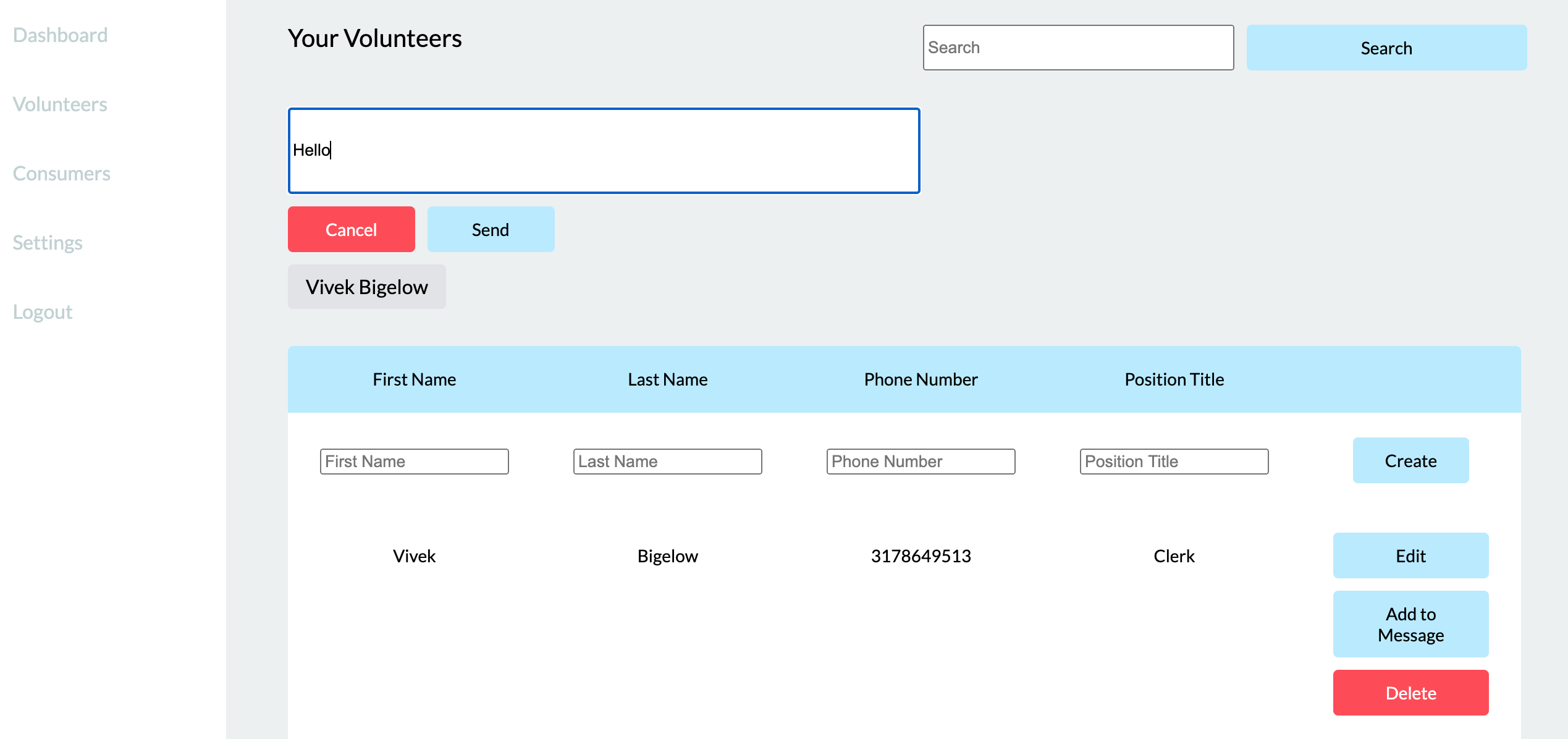The width and height of the screenshot is (1568, 739).
Task: Click Logout in the sidebar
Action: tap(43, 312)
